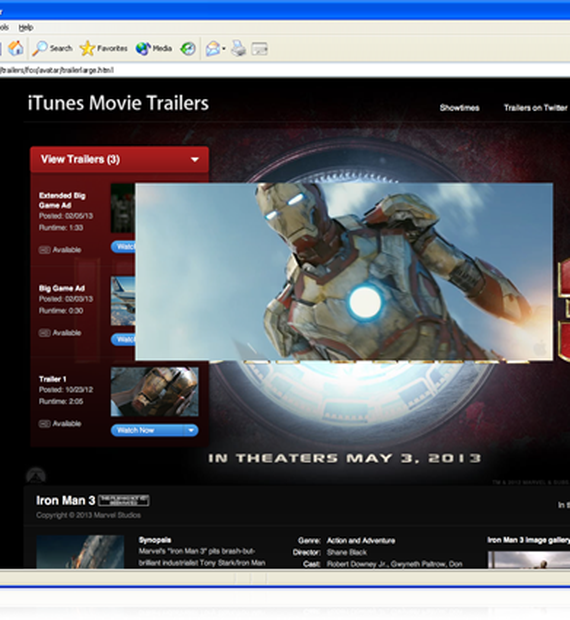This screenshot has width=570, height=620.
Task: Click the Mail envelope icon
Action: point(213,49)
